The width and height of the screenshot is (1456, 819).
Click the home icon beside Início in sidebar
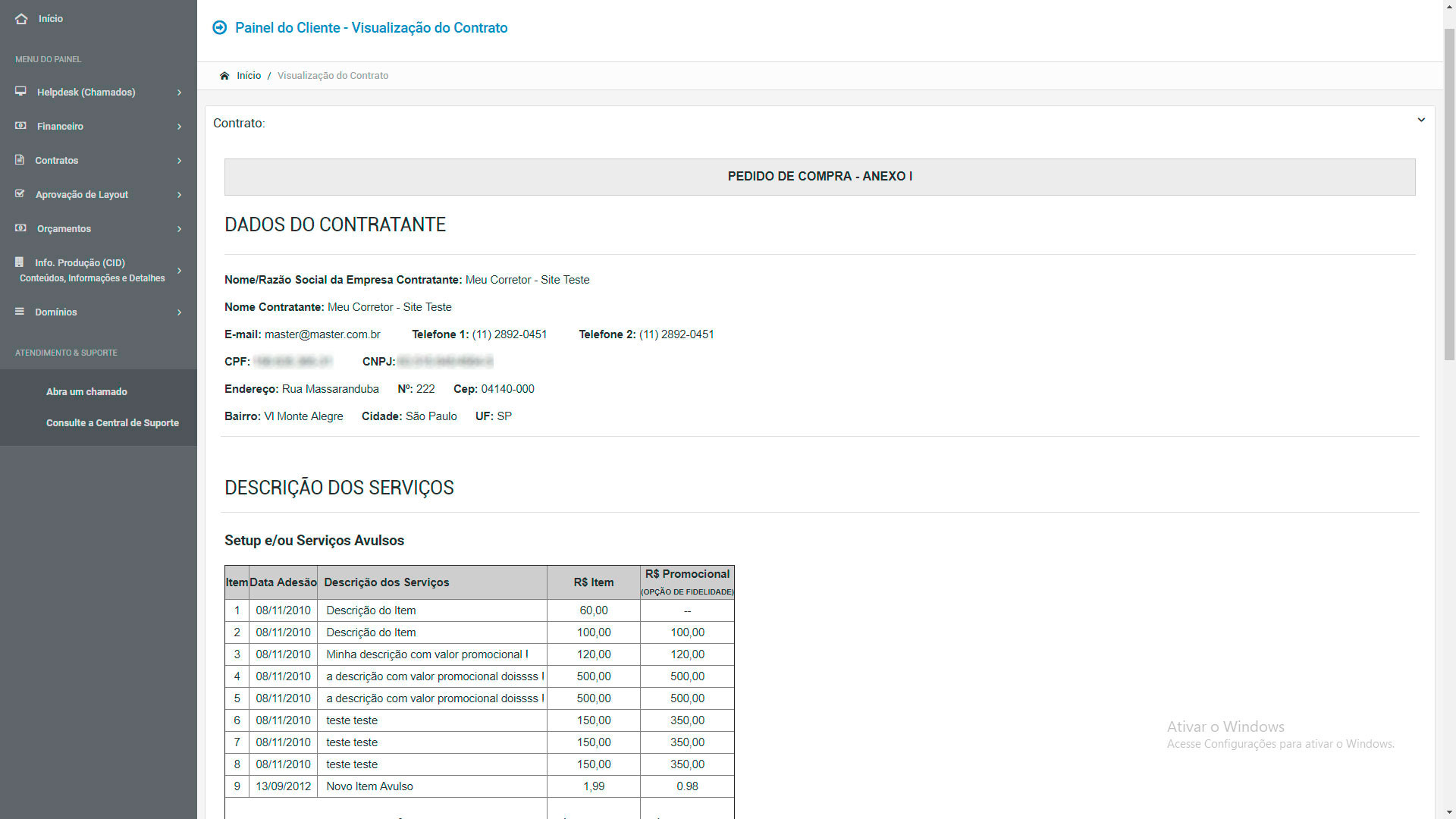[x=21, y=18]
